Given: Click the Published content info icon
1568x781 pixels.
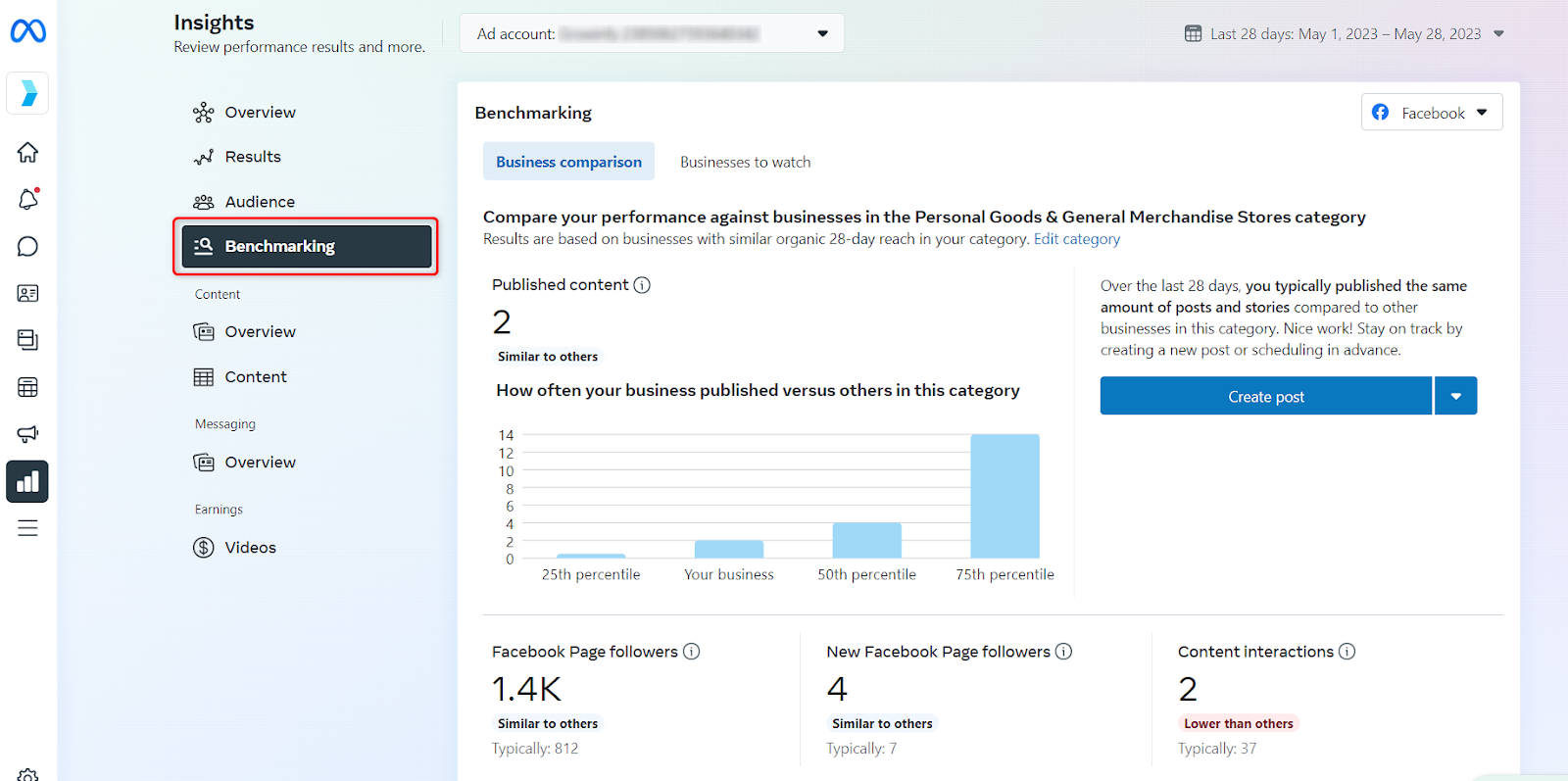Looking at the screenshot, I should pos(642,285).
